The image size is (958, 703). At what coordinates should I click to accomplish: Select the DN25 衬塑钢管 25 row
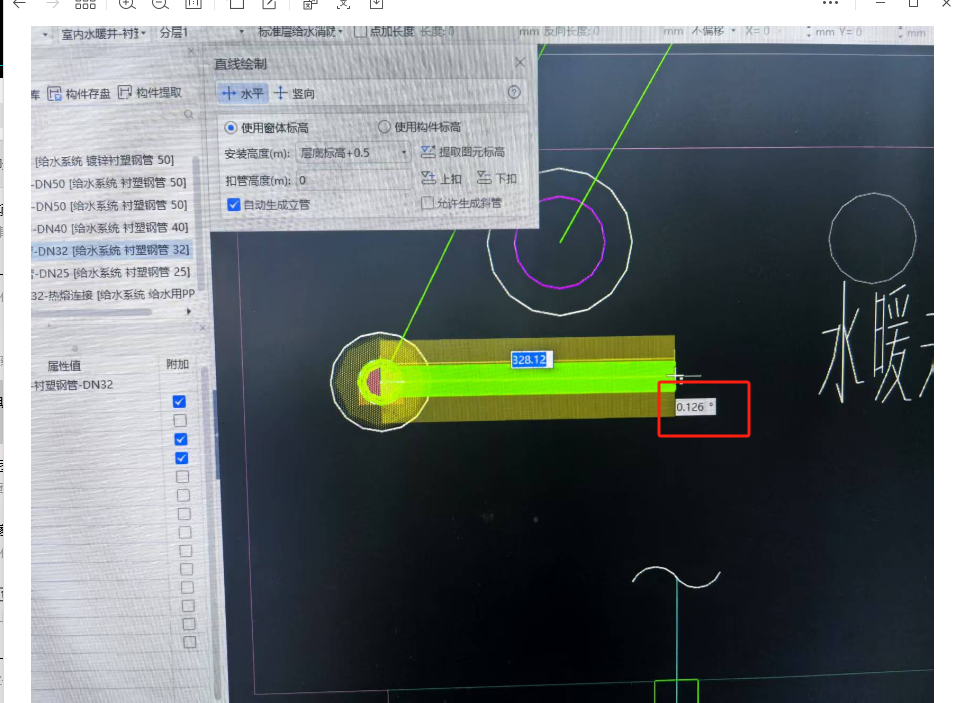pyautogui.click(x=112, y=272)
